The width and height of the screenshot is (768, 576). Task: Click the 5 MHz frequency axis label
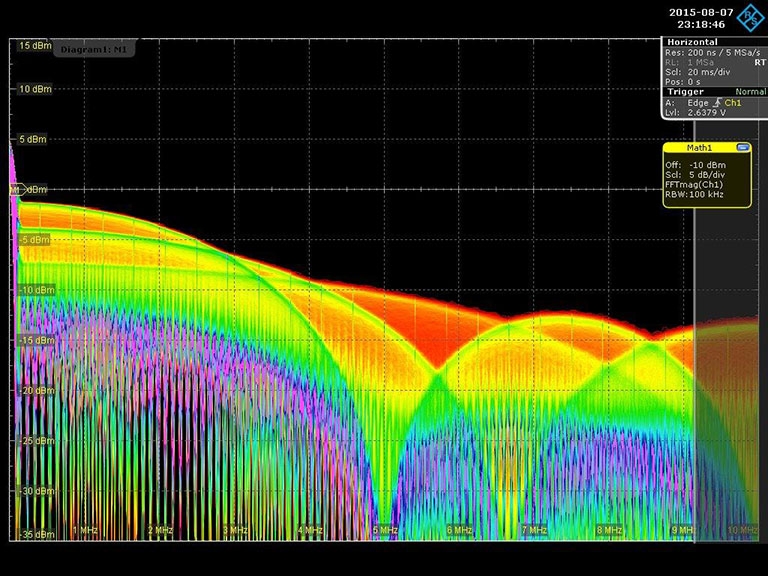click(385, 530)
